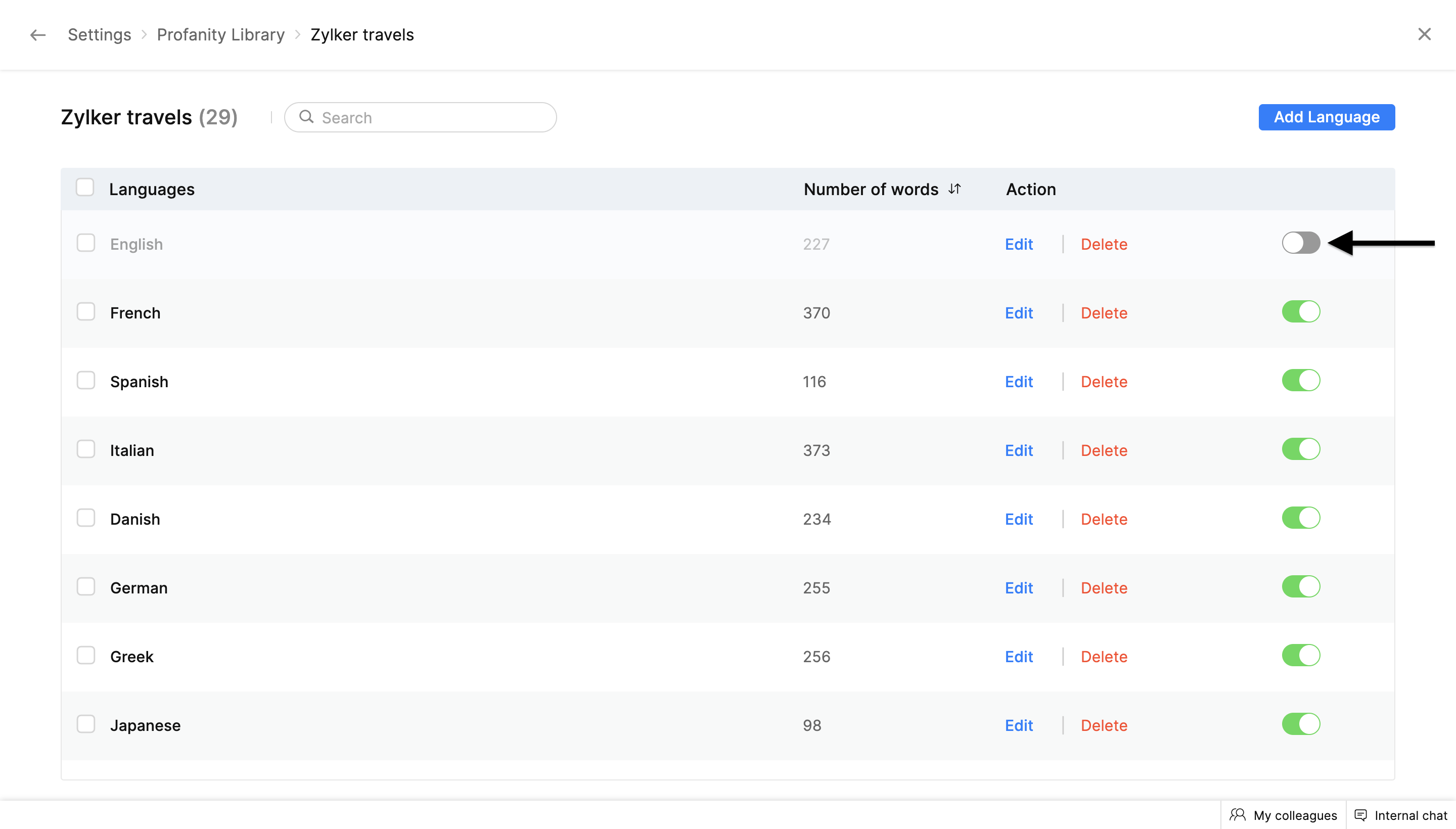Enable the English language toggle
This screenshot has height=829, width=1456.
(1301, 243)
